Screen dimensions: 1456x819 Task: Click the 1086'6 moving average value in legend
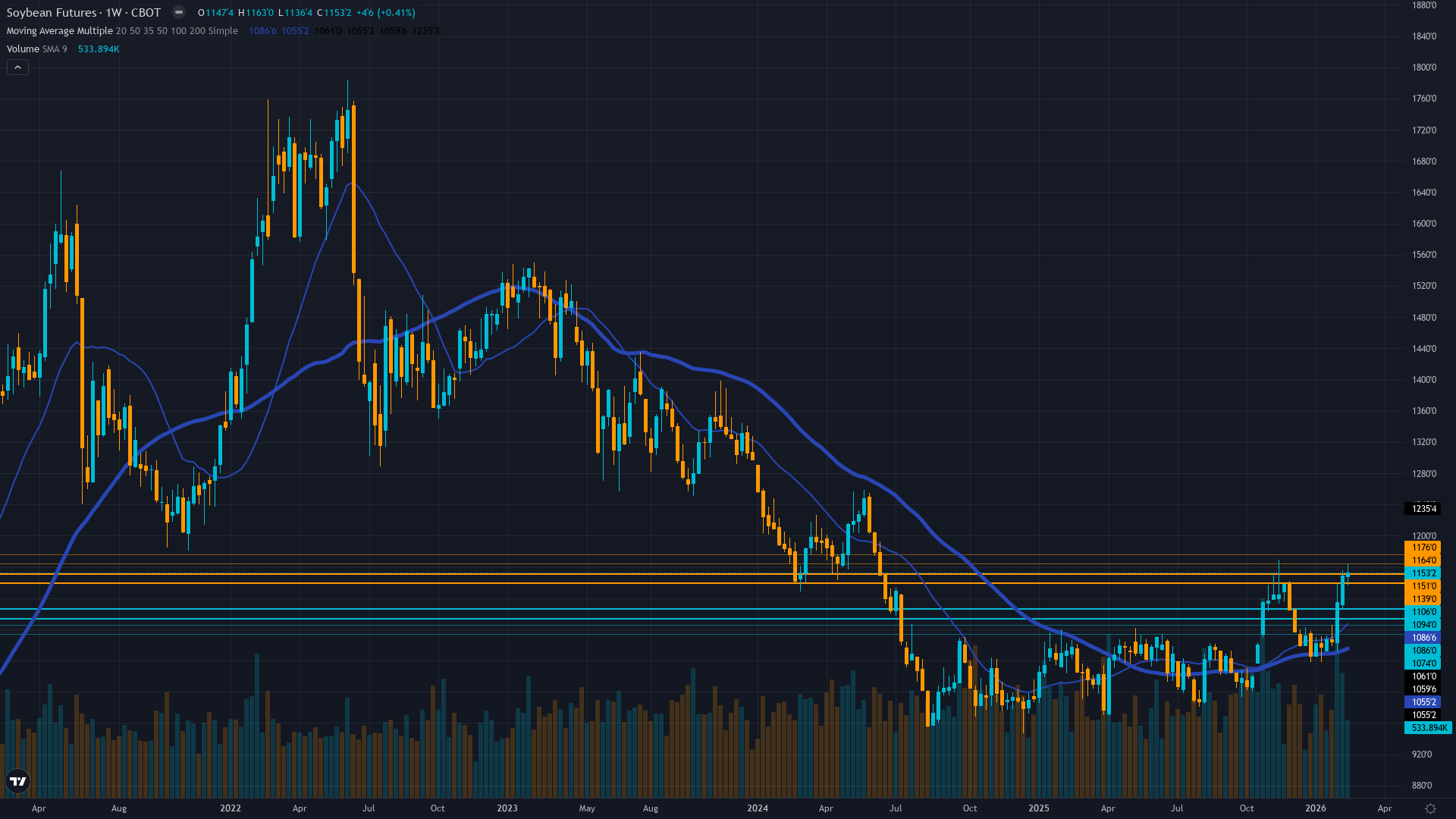262,31
